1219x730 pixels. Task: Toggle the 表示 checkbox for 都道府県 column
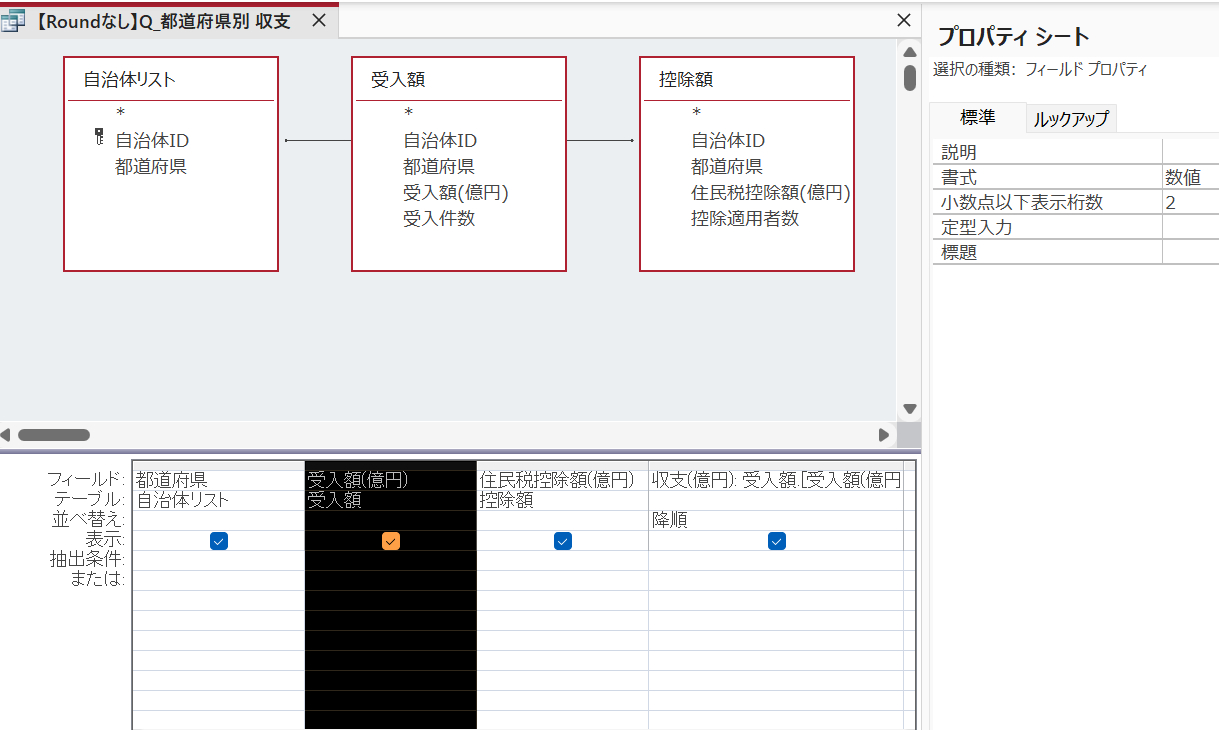219,541
